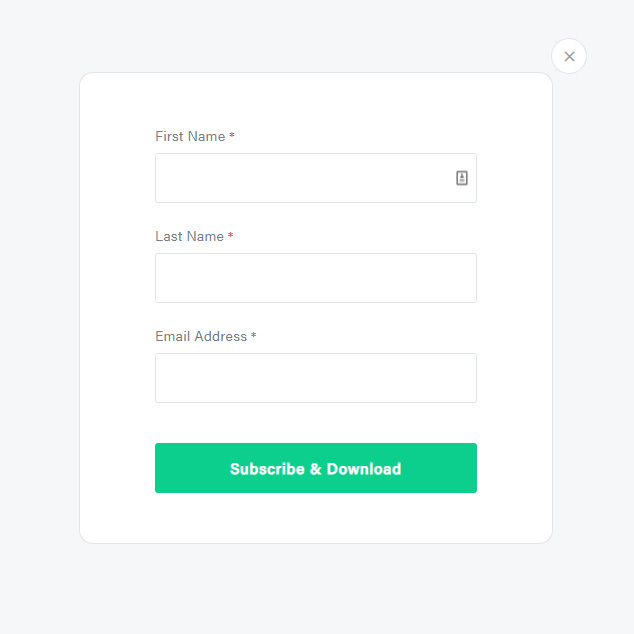Click the asterisk next to Email Address
Image resolution: width=634 pixels, height=634 pixels.
point(254,336)
